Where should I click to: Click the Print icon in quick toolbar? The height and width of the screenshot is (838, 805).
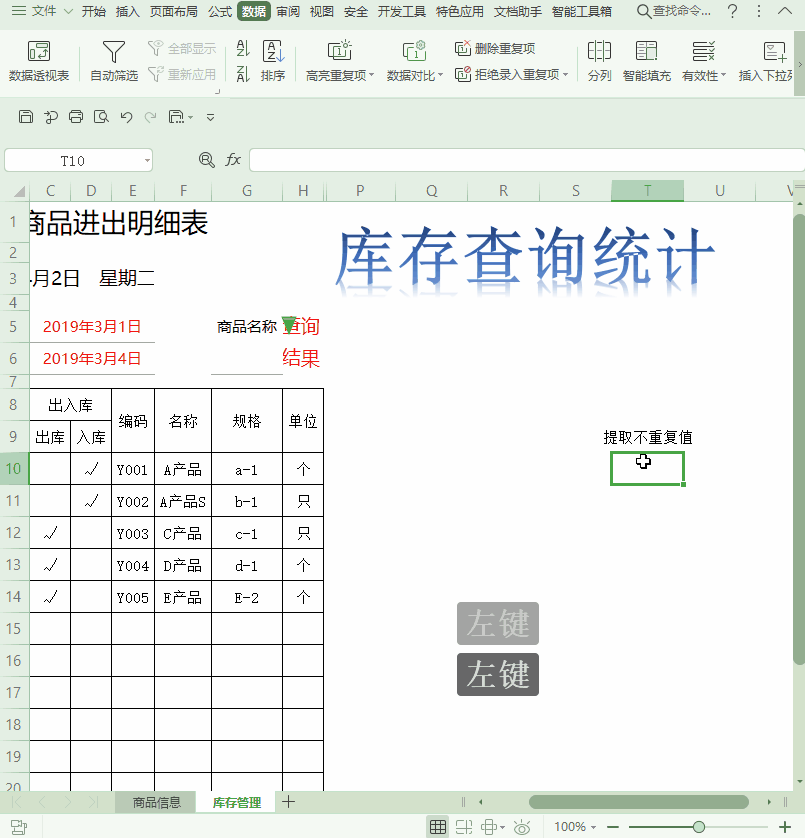(76, 117)
